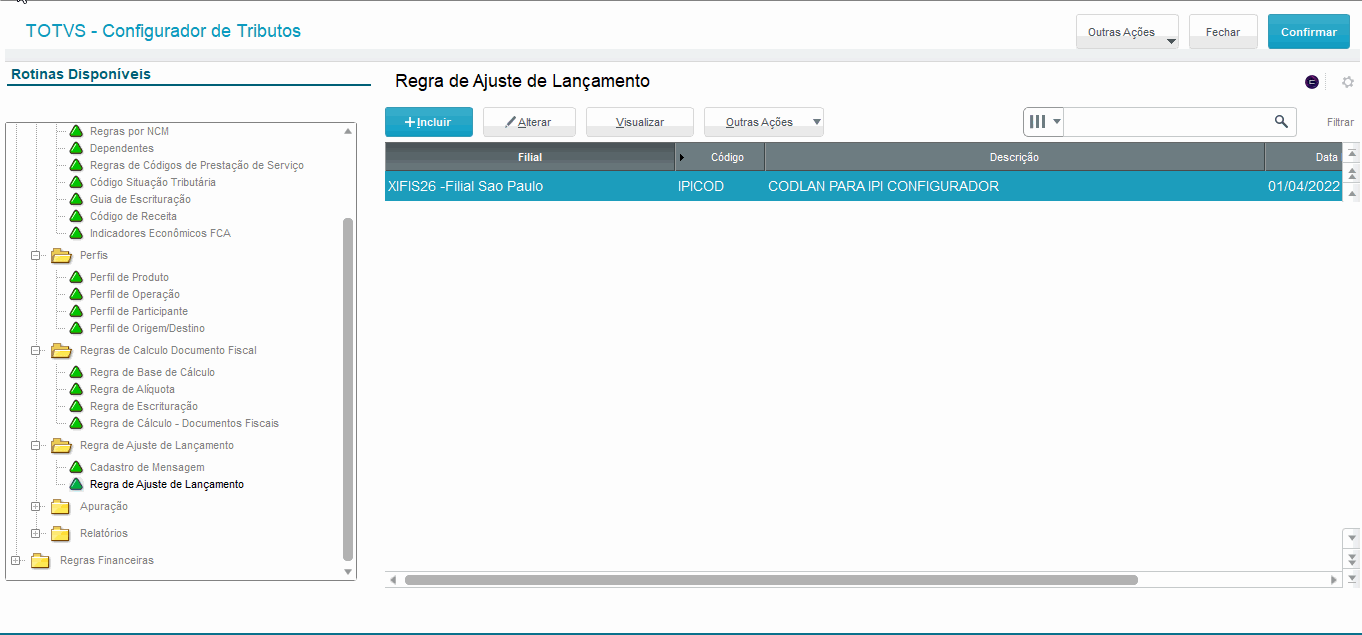
Task: Click into the search input field
Action: point(1168,122)
